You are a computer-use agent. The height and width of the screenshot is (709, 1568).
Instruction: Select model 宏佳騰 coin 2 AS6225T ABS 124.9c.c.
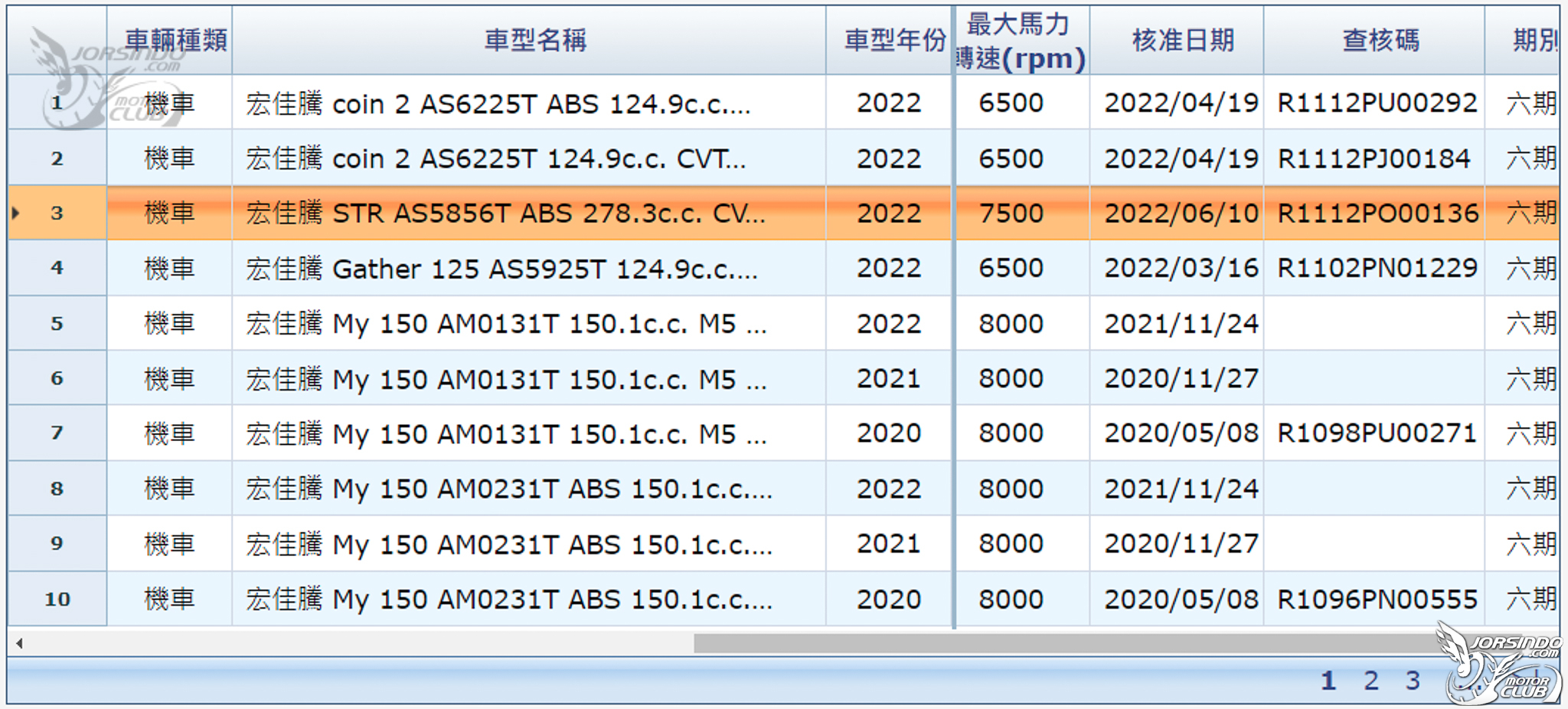pyautogui.click(x=498, y=103)
